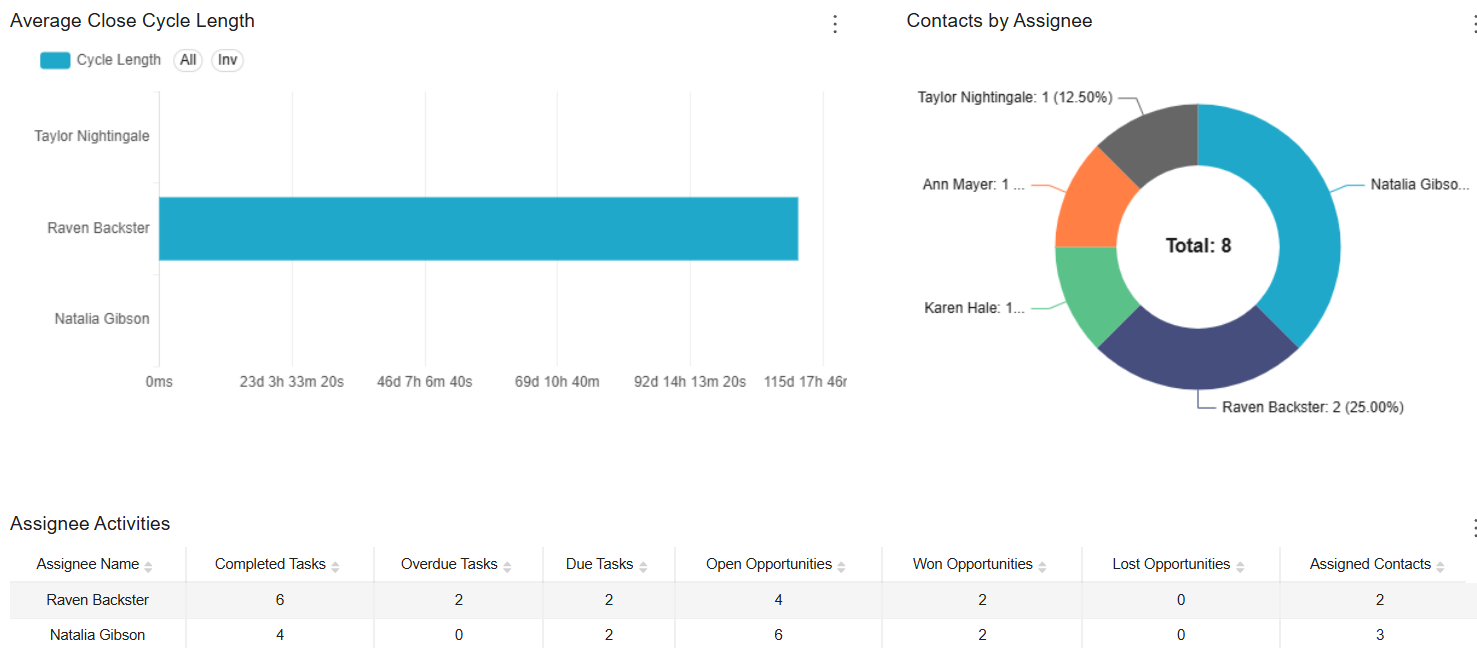
Task: Open the Average Close Cycle Length chart menu
Action: click(835, 23)
